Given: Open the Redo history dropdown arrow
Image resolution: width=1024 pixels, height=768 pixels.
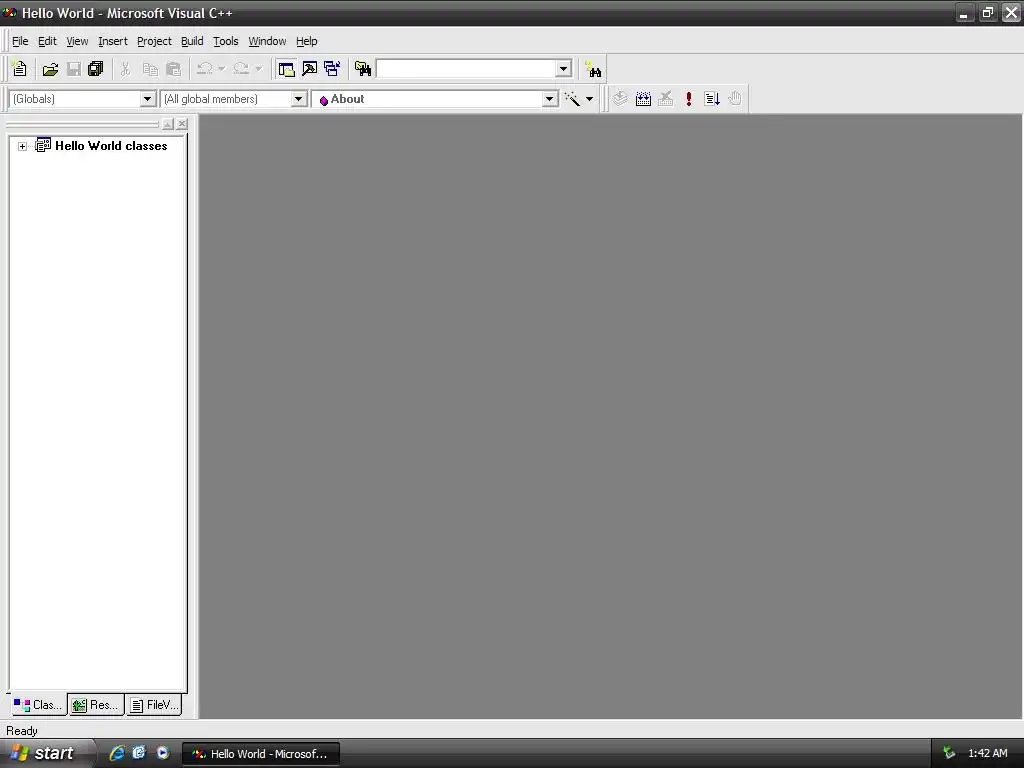Looking at the screenshot, I should point(259,69).
